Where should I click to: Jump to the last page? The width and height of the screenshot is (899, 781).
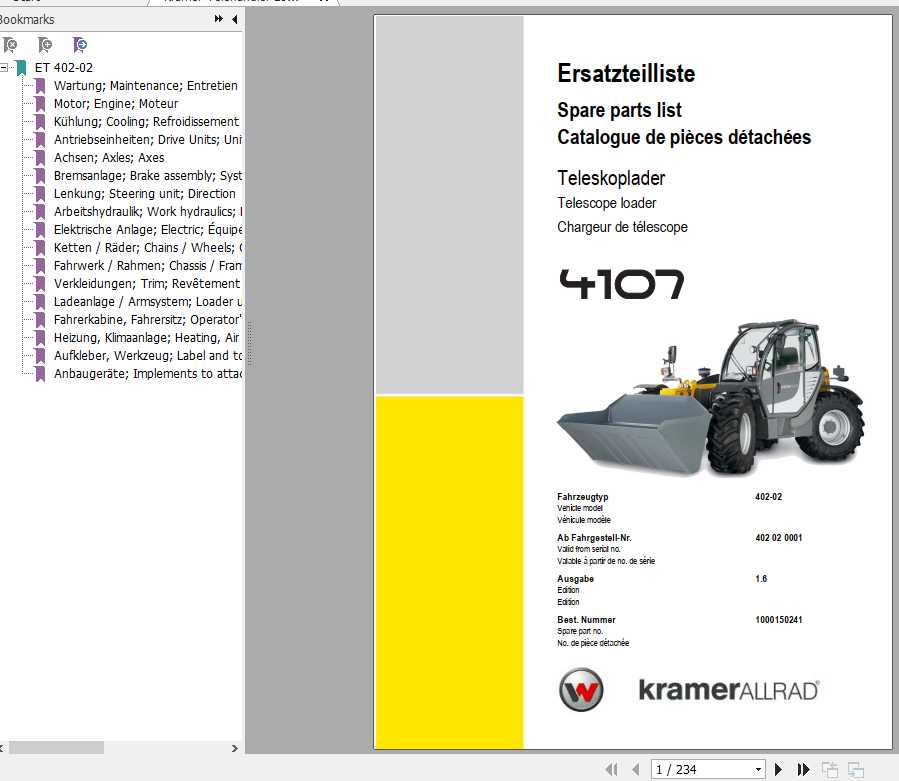pyautogui.click(x=803, y=769)
